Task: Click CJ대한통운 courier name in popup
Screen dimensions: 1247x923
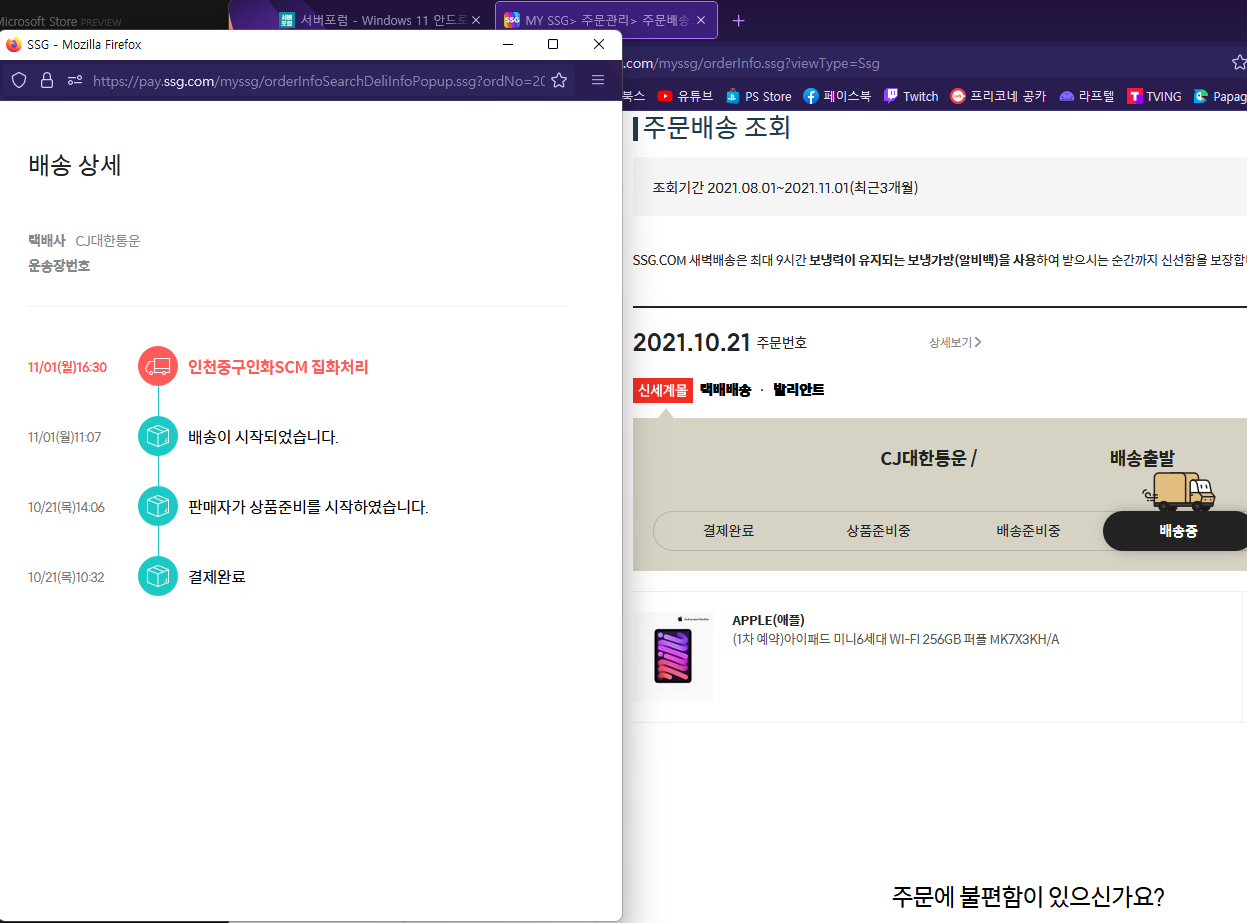Action: point(108,241)
